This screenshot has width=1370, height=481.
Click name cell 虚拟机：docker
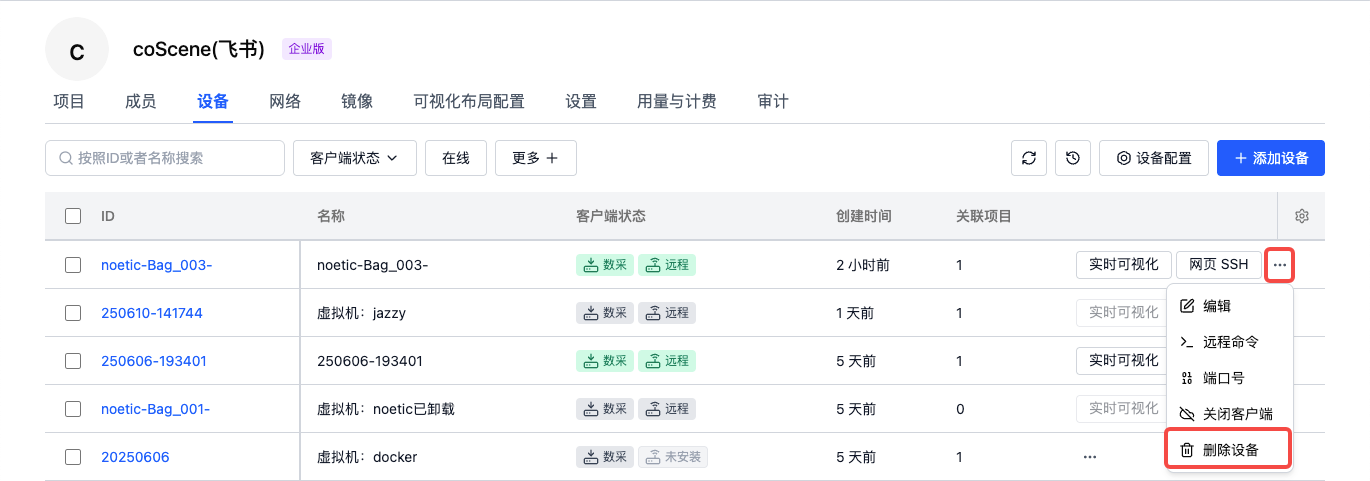(367, 457)
